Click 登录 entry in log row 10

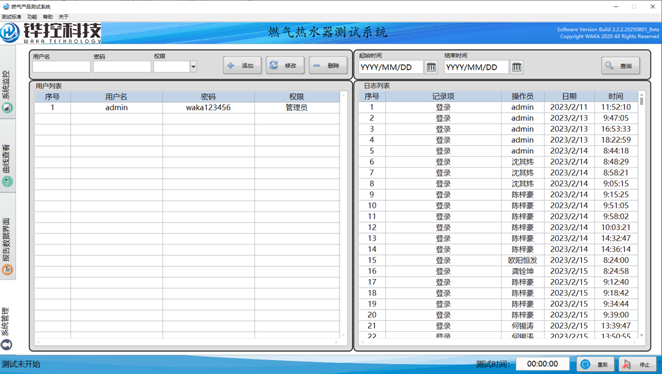pyautogui.click(x=443, y=206)
